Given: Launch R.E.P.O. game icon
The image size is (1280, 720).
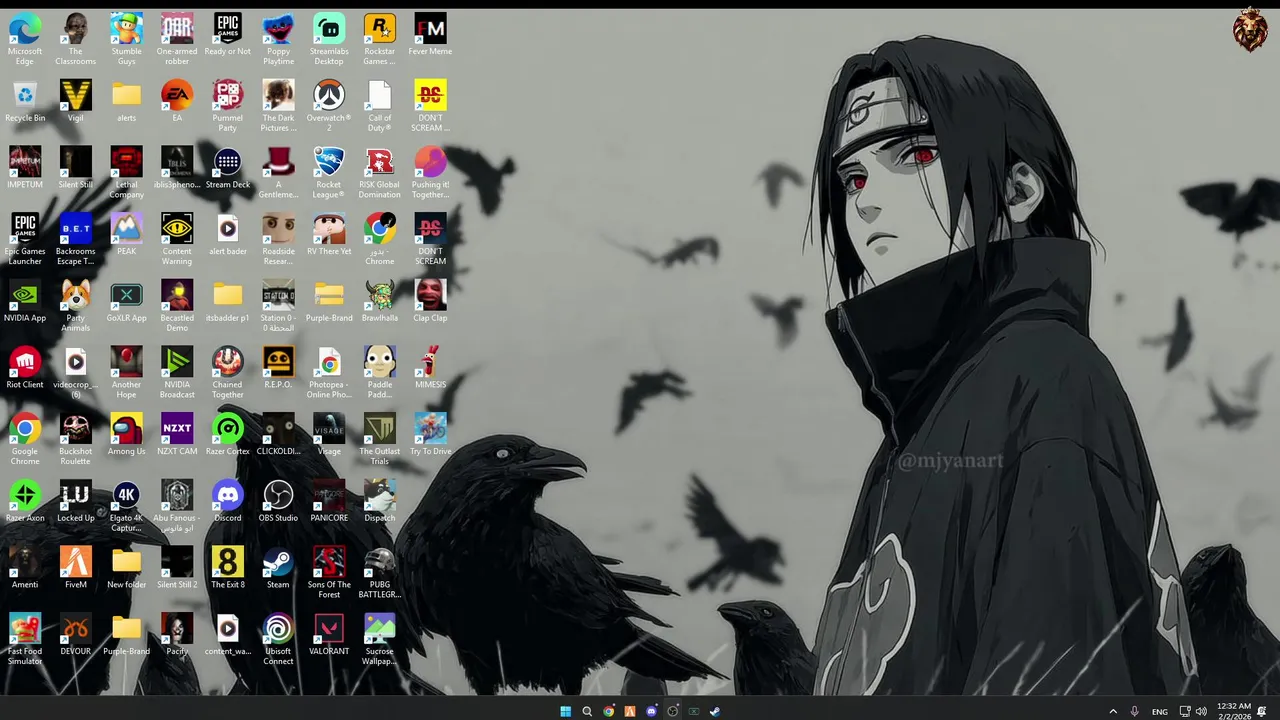Looking at the screenshot, I should [x=278, y=368].
